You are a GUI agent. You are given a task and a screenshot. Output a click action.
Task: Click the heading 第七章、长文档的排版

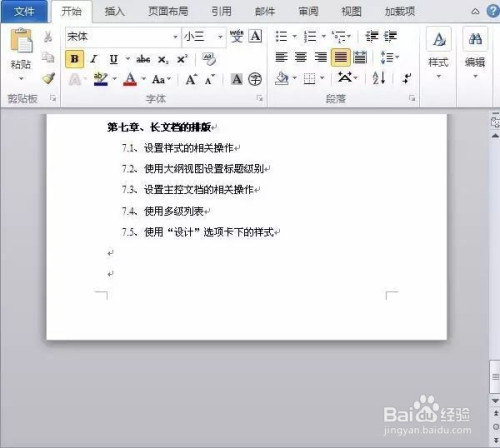pyautogui.click(x=159, y=127)
